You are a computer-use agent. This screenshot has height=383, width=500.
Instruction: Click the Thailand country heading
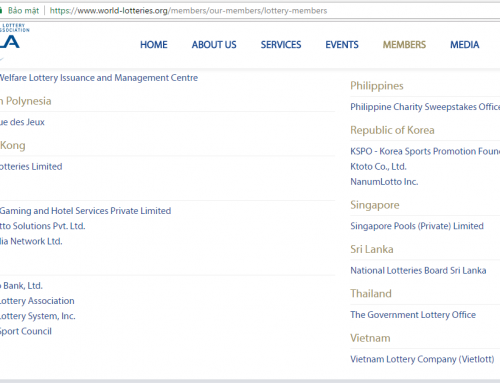(371, 294)
